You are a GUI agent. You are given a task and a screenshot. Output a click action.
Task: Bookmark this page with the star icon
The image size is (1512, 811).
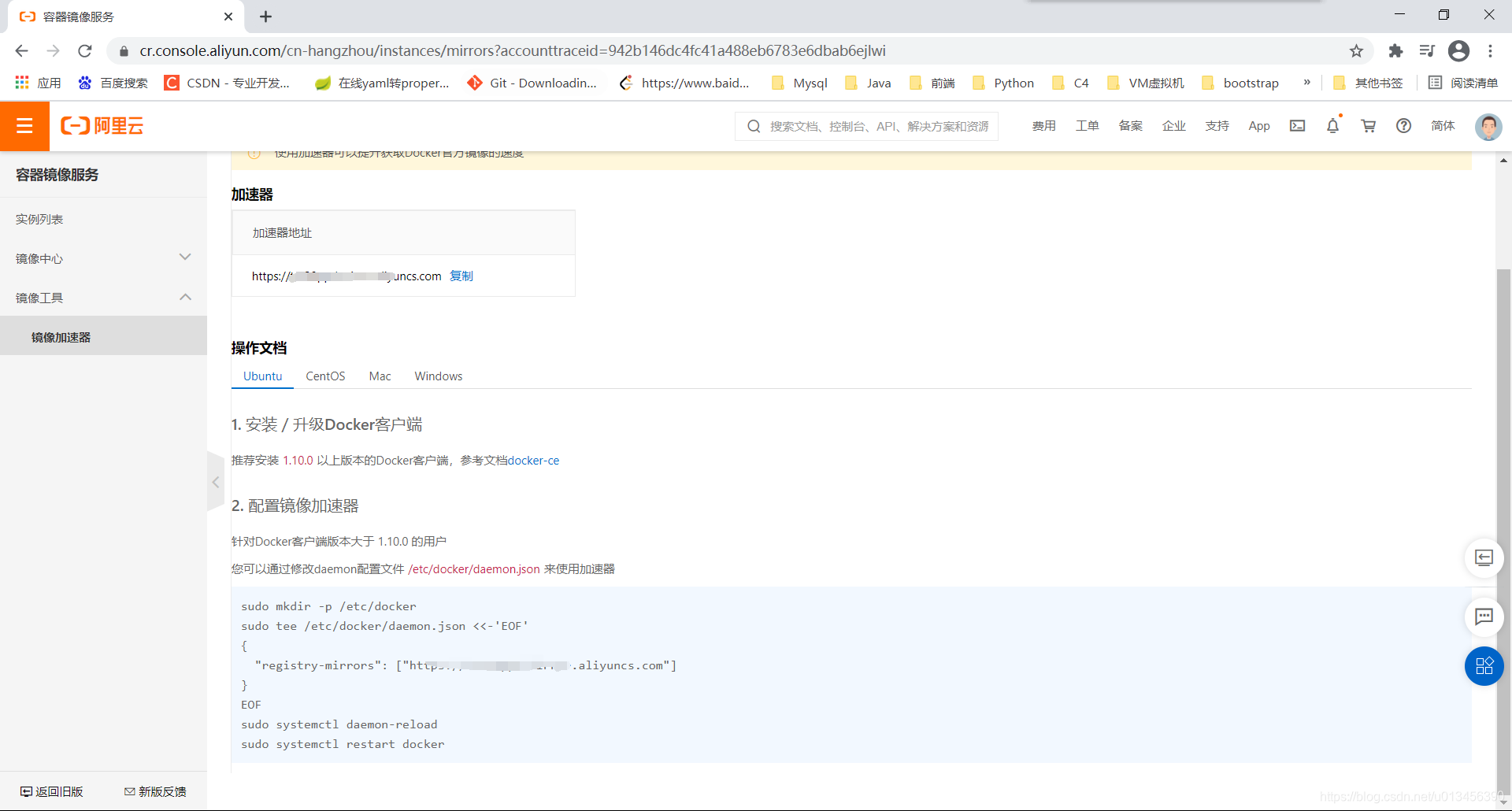(x=1356, y=51)
